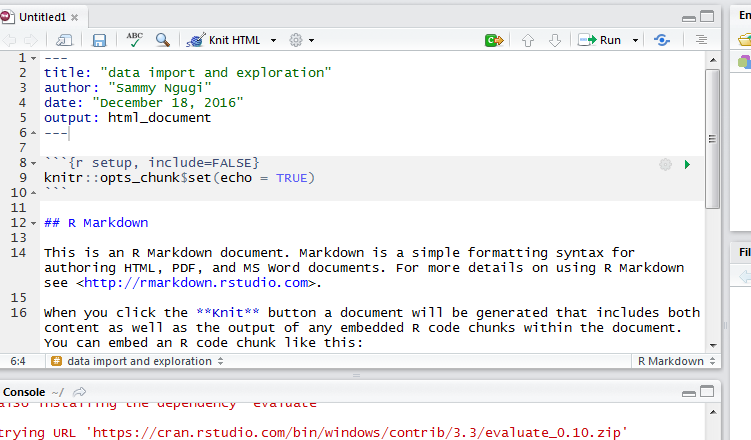751x440 pixels.
Task: Show document outline icon
Action: coord(701,40)
